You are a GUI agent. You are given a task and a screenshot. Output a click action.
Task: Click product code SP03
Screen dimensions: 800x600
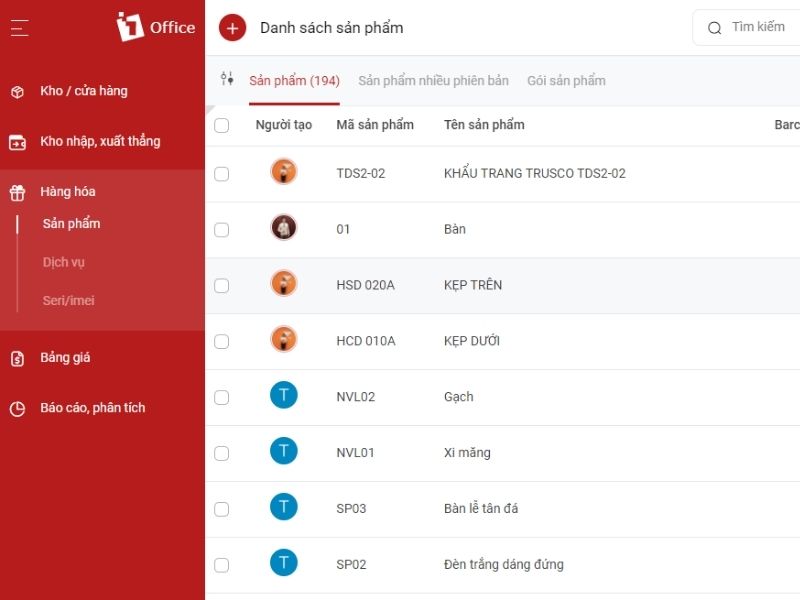[x=351, y=509]
